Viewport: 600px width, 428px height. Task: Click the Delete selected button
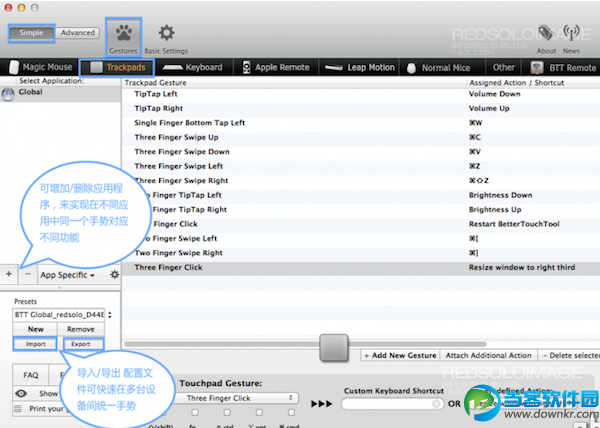point(569,355)
